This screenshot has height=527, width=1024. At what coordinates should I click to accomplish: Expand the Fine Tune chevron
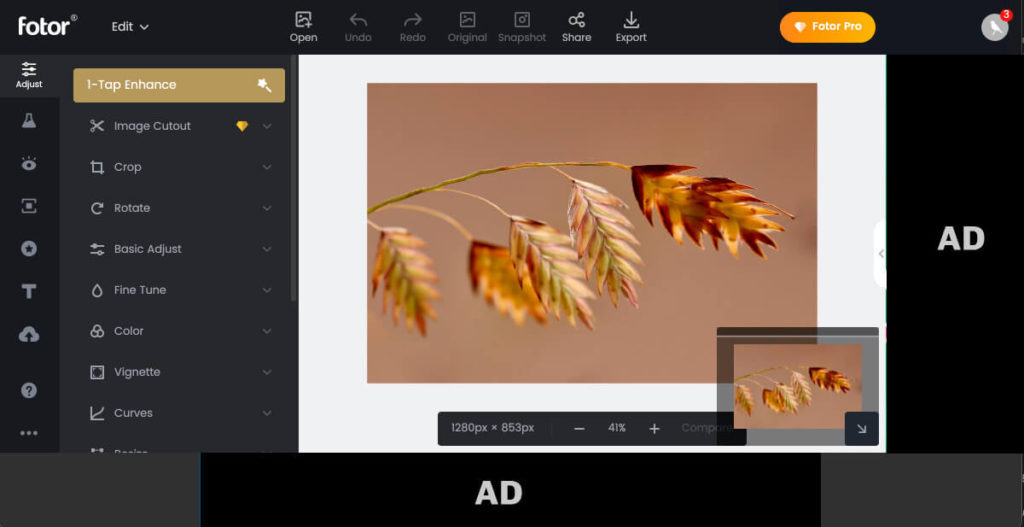point(267,290)
